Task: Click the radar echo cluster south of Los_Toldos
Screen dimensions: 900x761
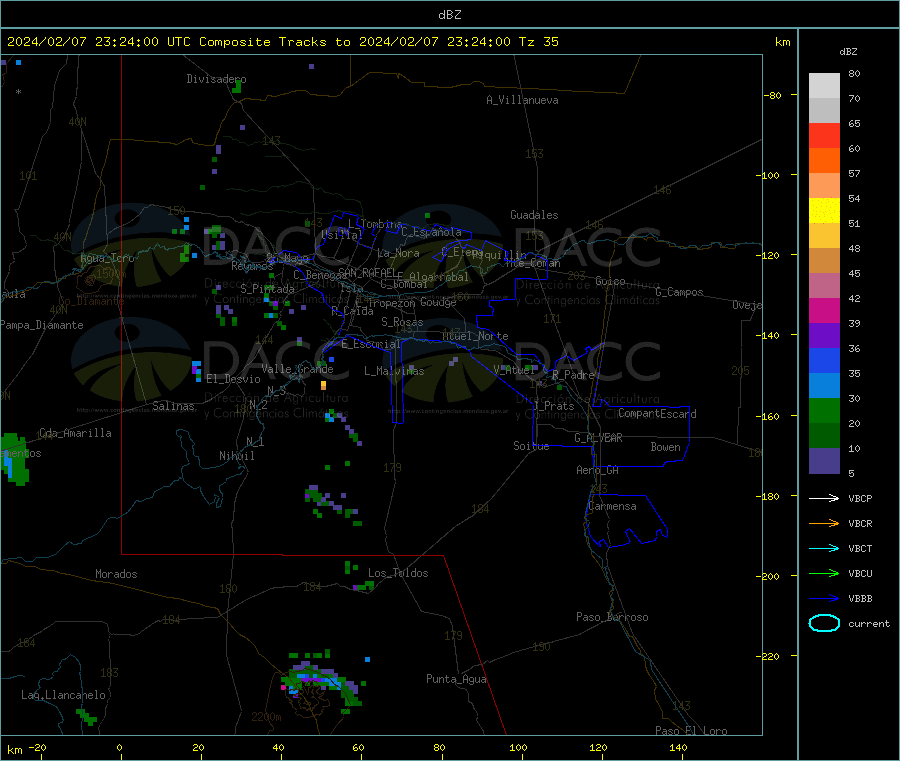Action: (321, 680)
